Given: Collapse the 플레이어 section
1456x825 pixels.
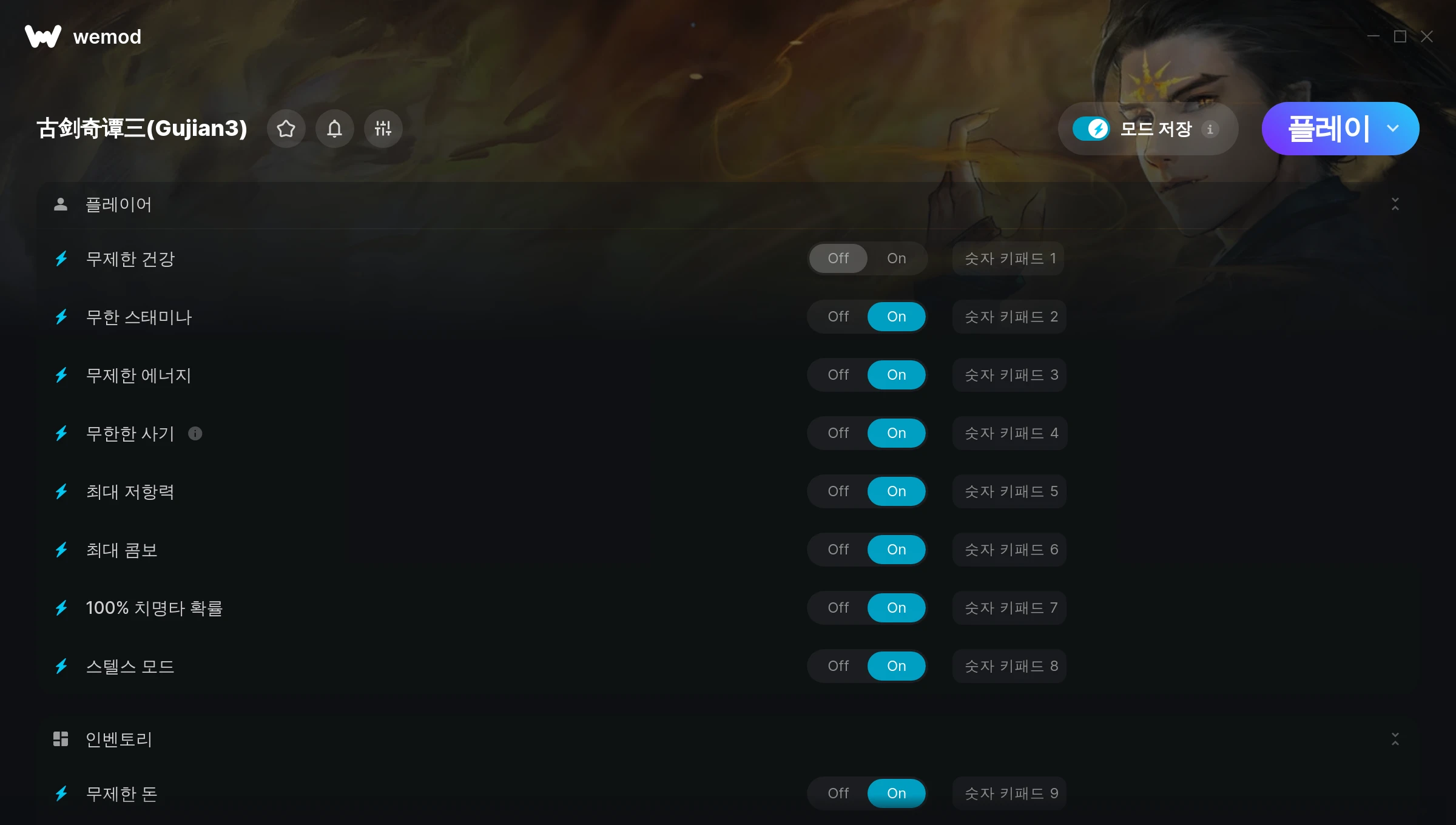Looking at the screenshot, I should pyautogui.click(x=1395, y=204).
